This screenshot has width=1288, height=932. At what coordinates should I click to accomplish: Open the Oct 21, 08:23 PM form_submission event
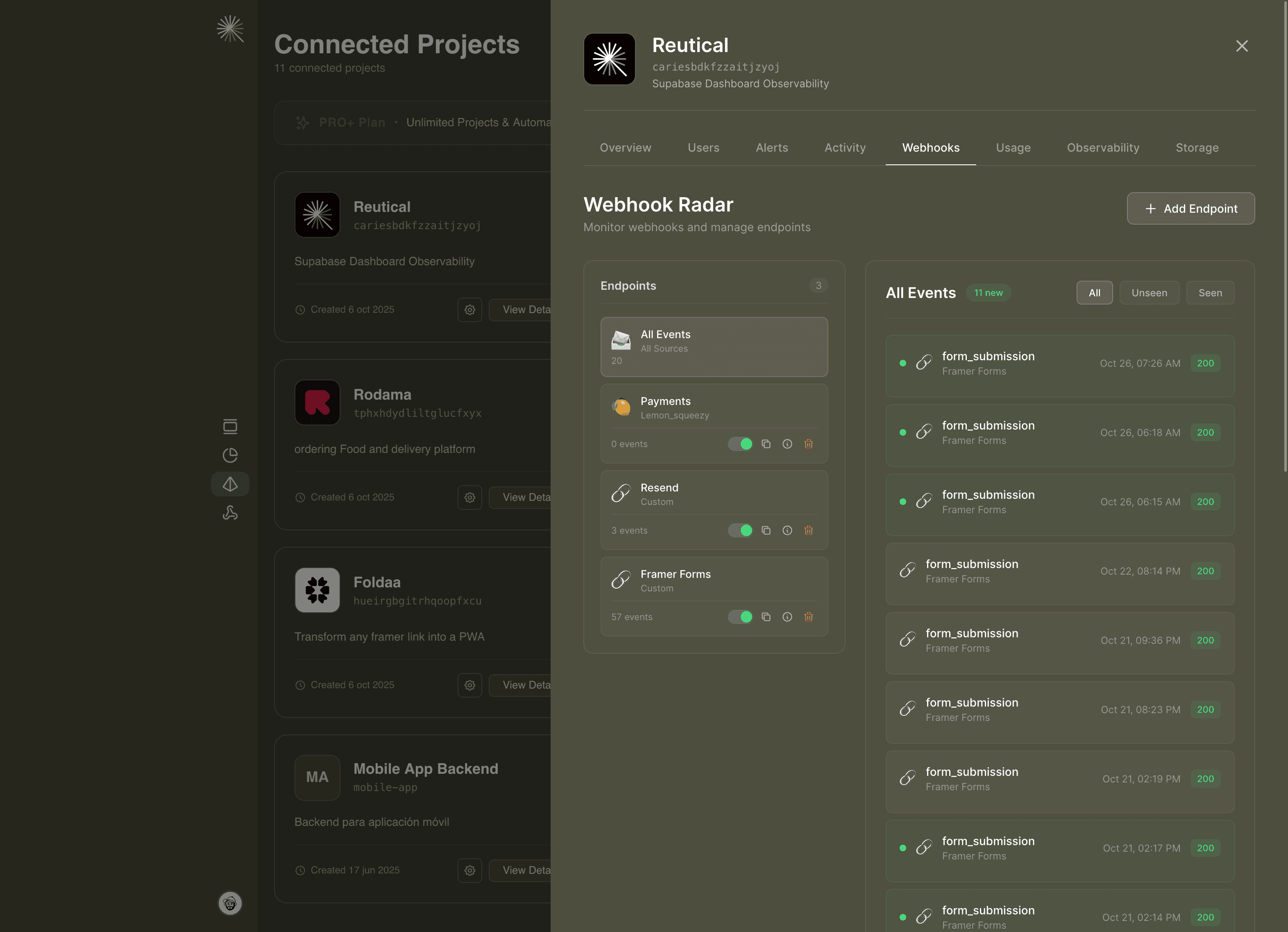pos(1060,713)
